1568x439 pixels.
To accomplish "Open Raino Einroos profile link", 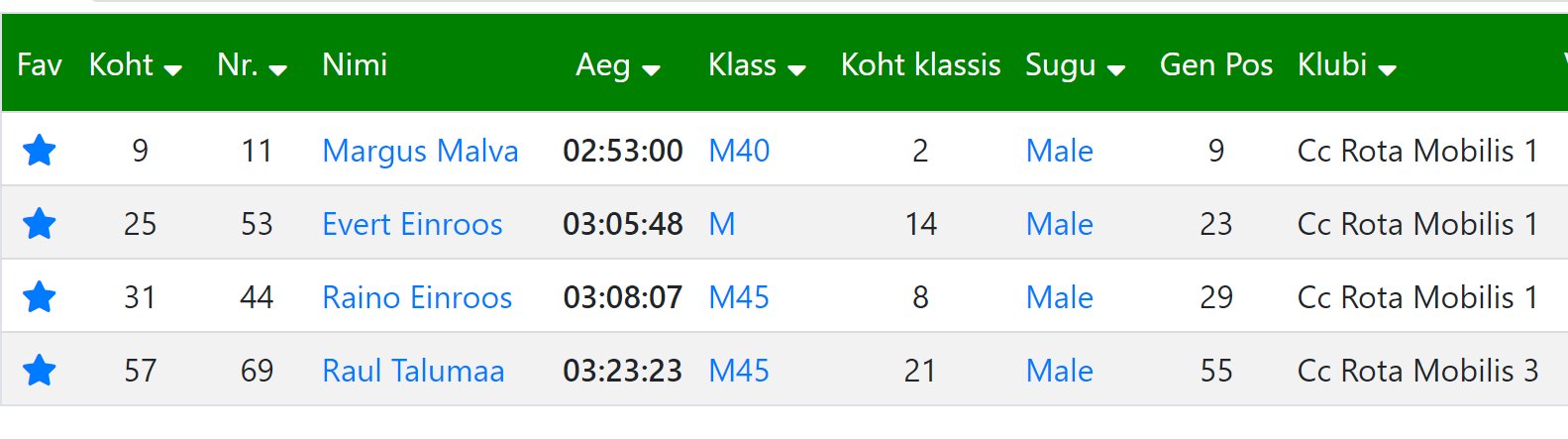I will (x=417, y=297).
